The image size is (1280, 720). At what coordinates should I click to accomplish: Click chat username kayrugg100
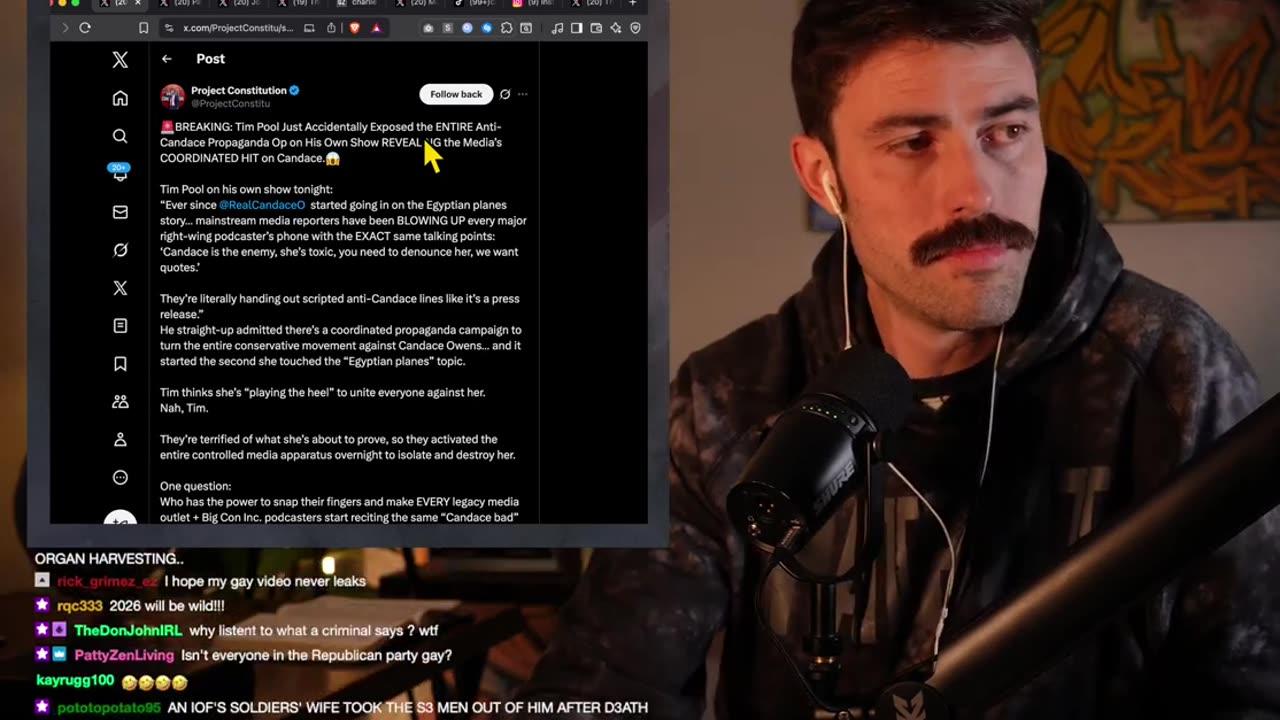point(75,681)
